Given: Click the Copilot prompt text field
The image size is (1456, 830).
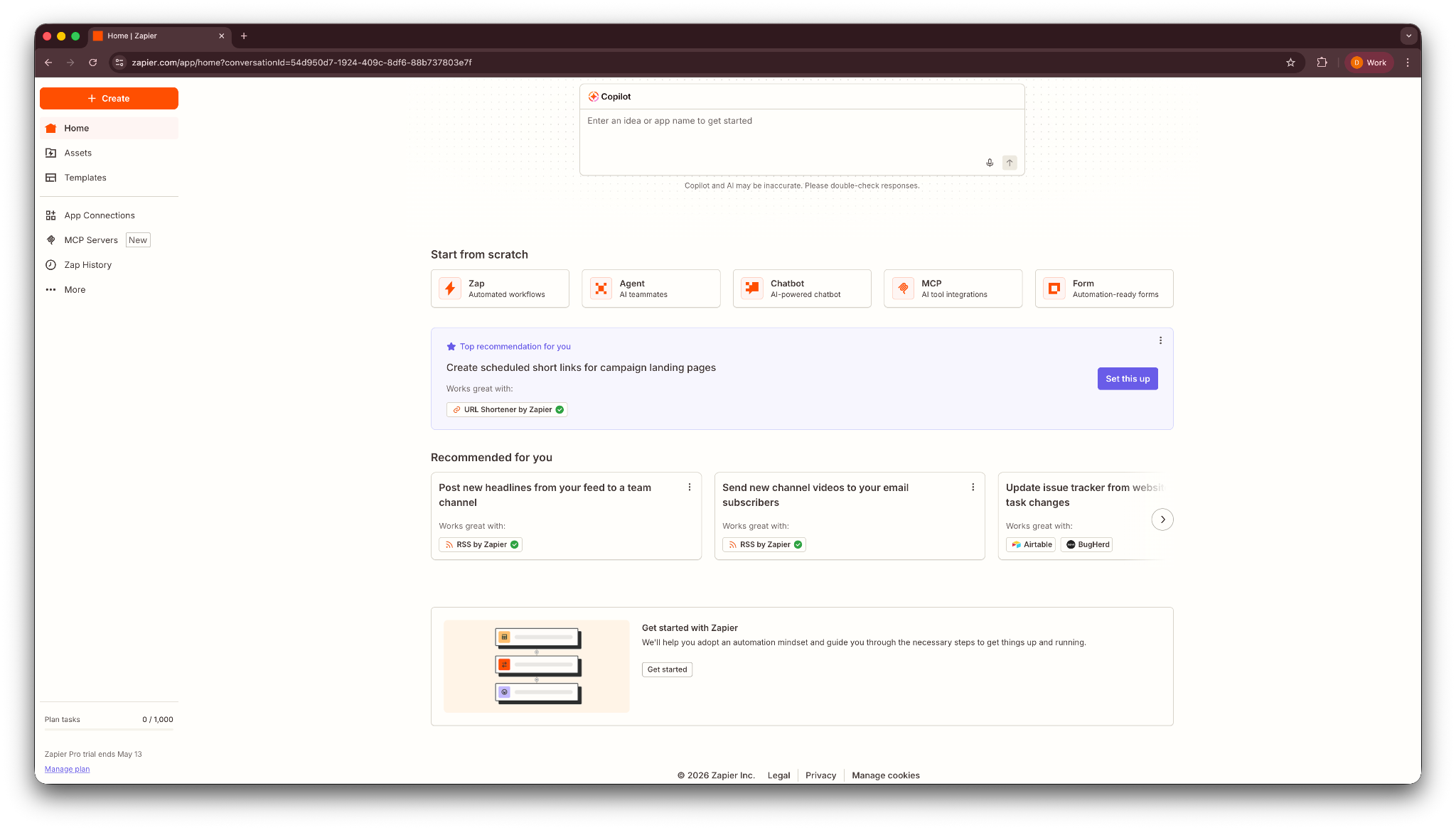Looking at the screenshot, I should tap(802, 131).
